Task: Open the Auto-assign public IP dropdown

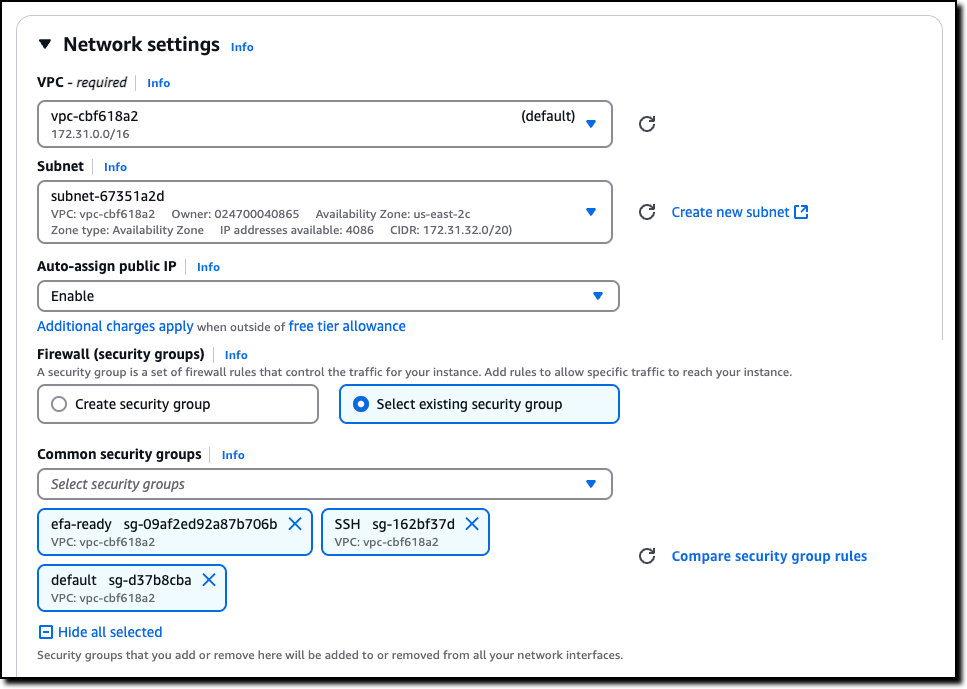Action: click(x=328, y=296)
